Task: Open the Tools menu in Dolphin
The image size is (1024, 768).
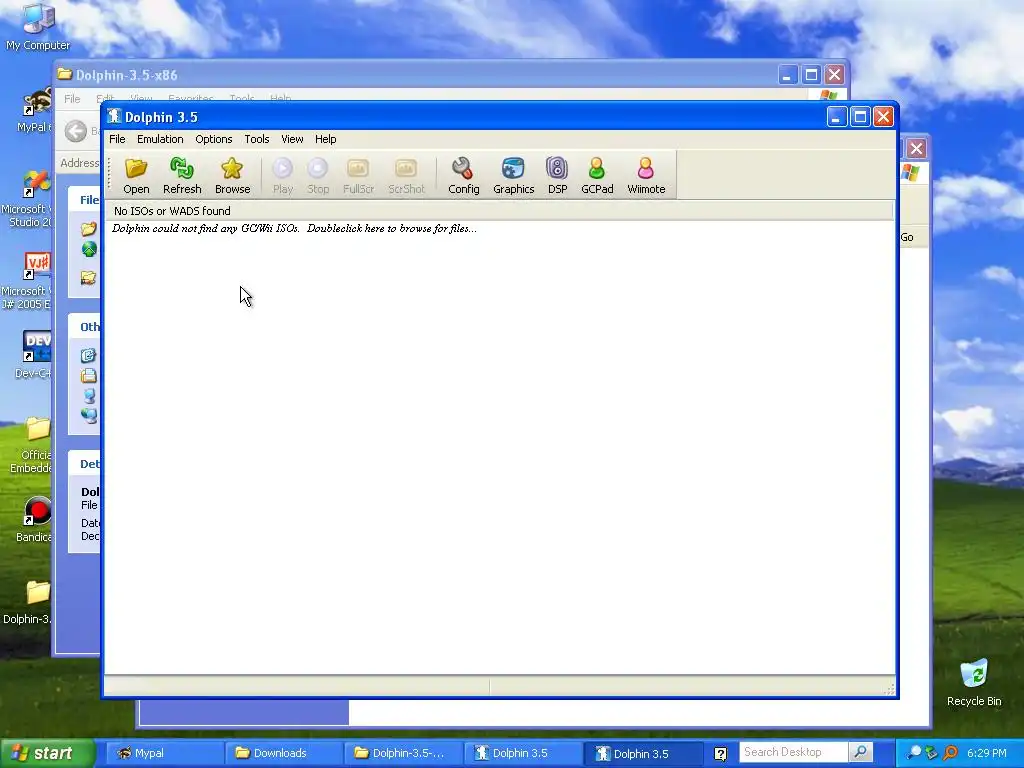Action: [x=257, y=139]
